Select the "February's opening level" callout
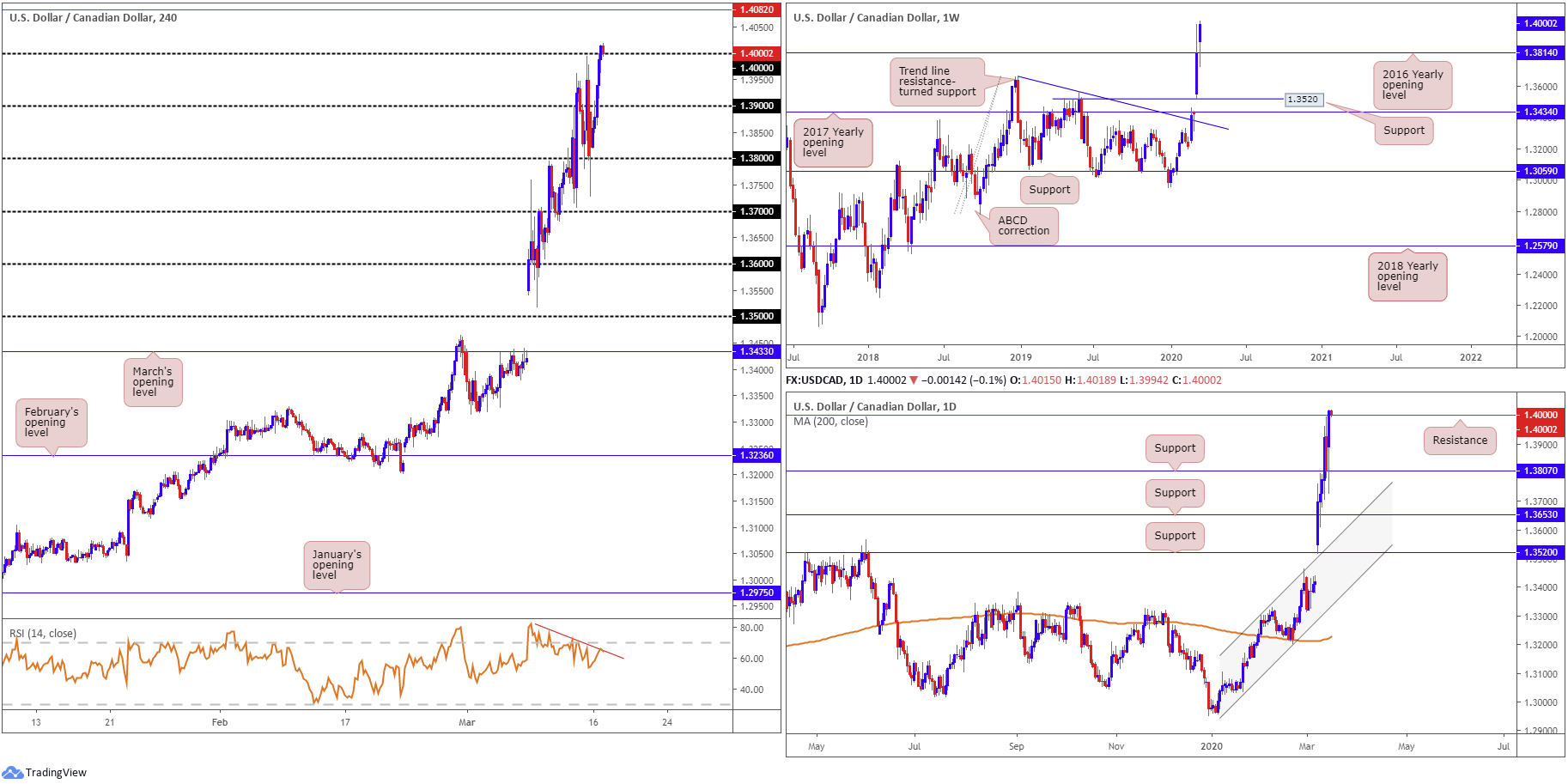The width and height of the screenshot is (1568, 784). click(52, 422)
